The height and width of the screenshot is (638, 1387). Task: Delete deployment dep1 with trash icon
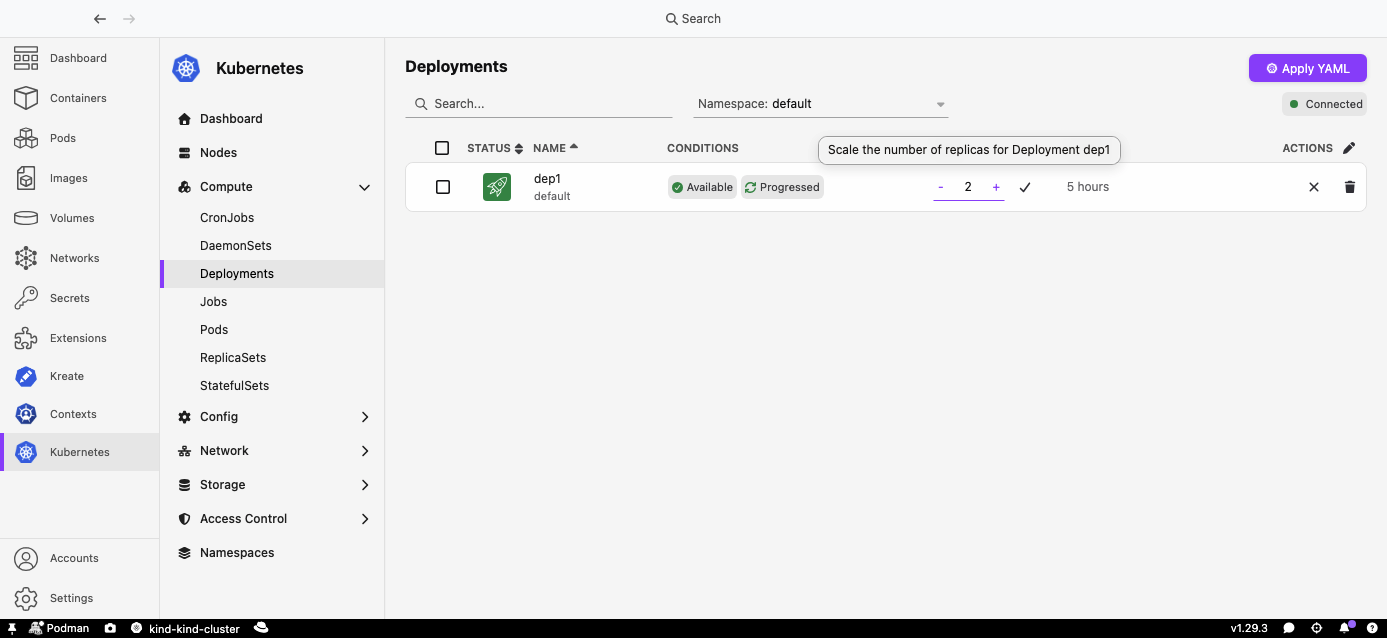1350,187
